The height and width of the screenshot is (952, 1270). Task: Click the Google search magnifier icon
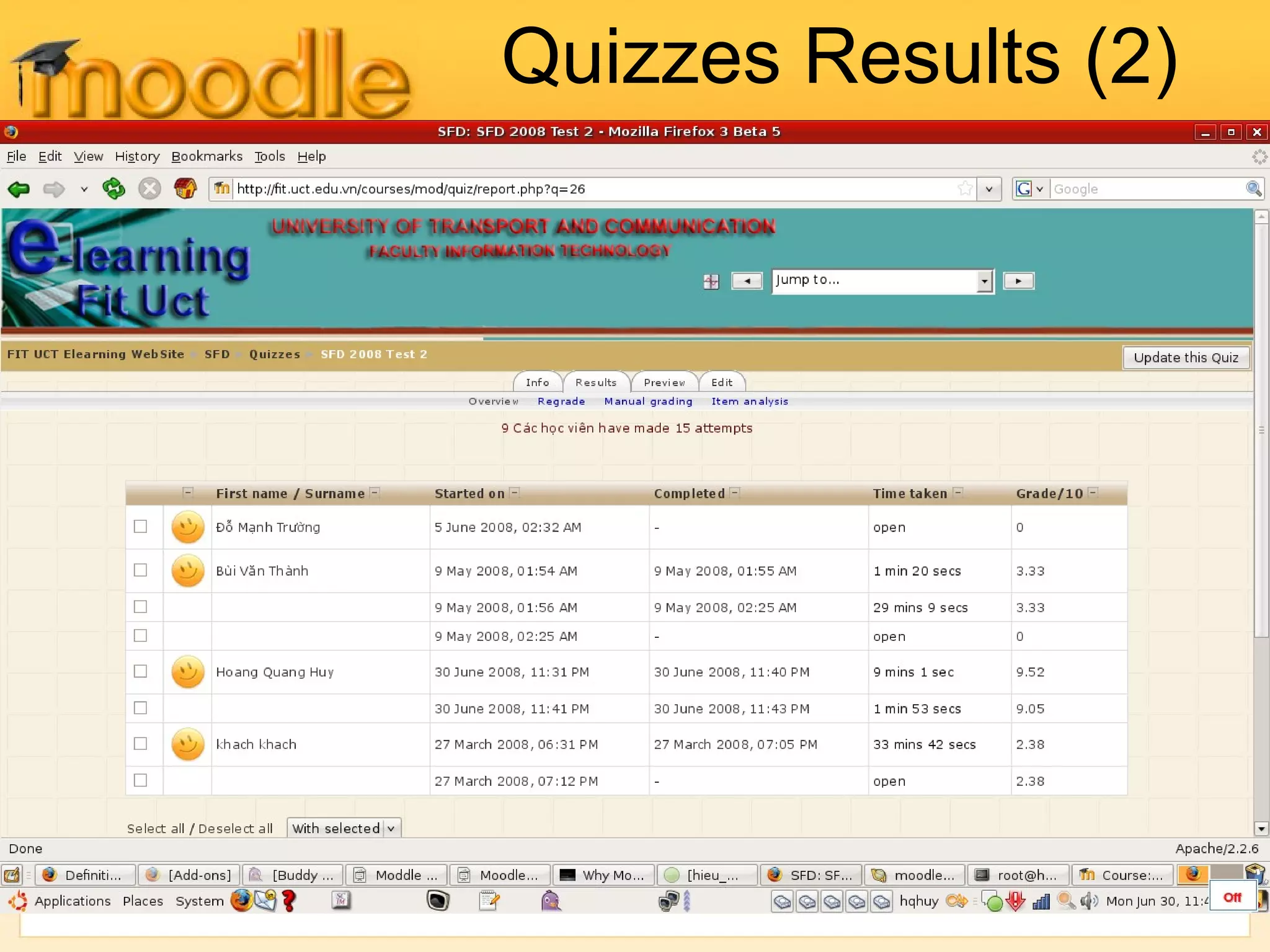pyautogui.click(x=1253, y=188)
